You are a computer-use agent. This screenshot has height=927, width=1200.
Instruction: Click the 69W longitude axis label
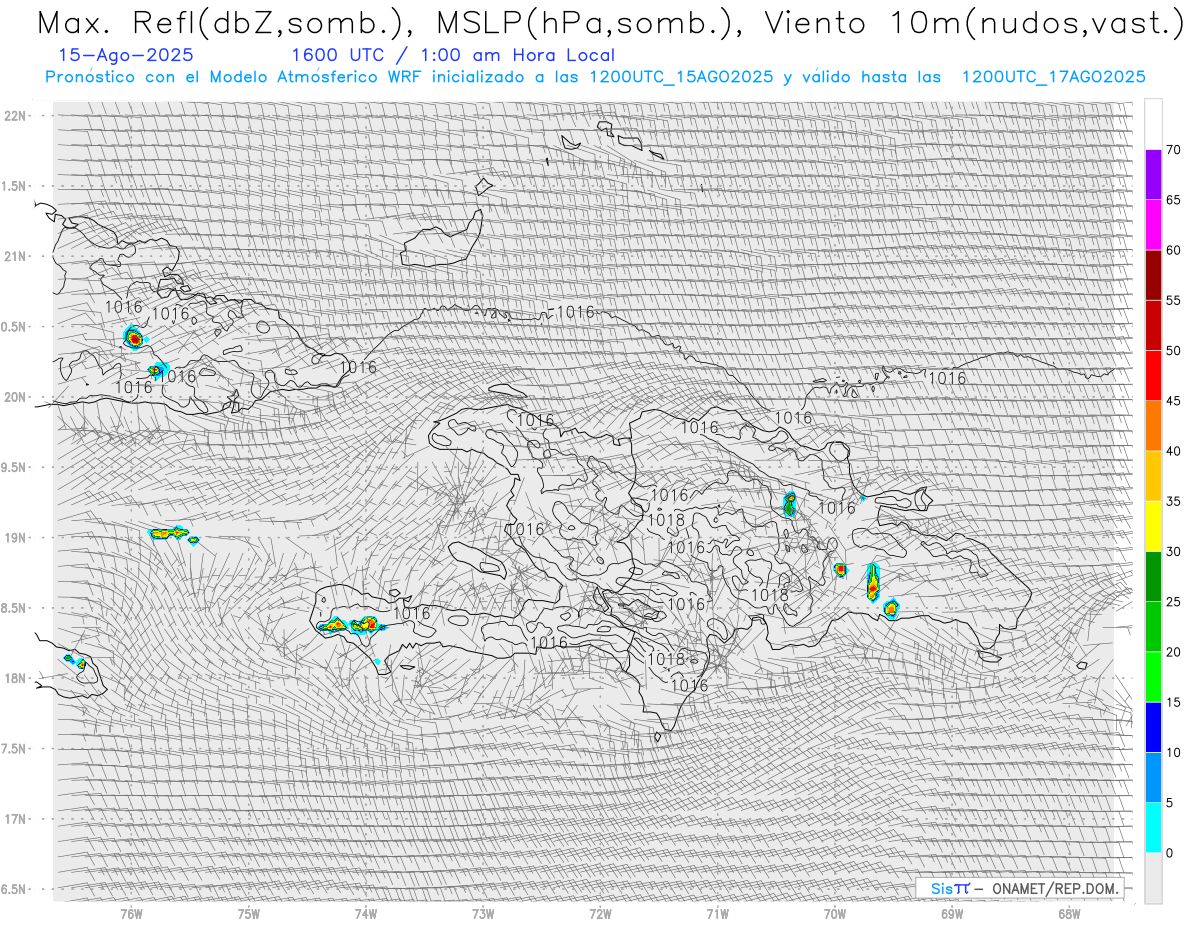pyautogui.click(x=952, y=913)
